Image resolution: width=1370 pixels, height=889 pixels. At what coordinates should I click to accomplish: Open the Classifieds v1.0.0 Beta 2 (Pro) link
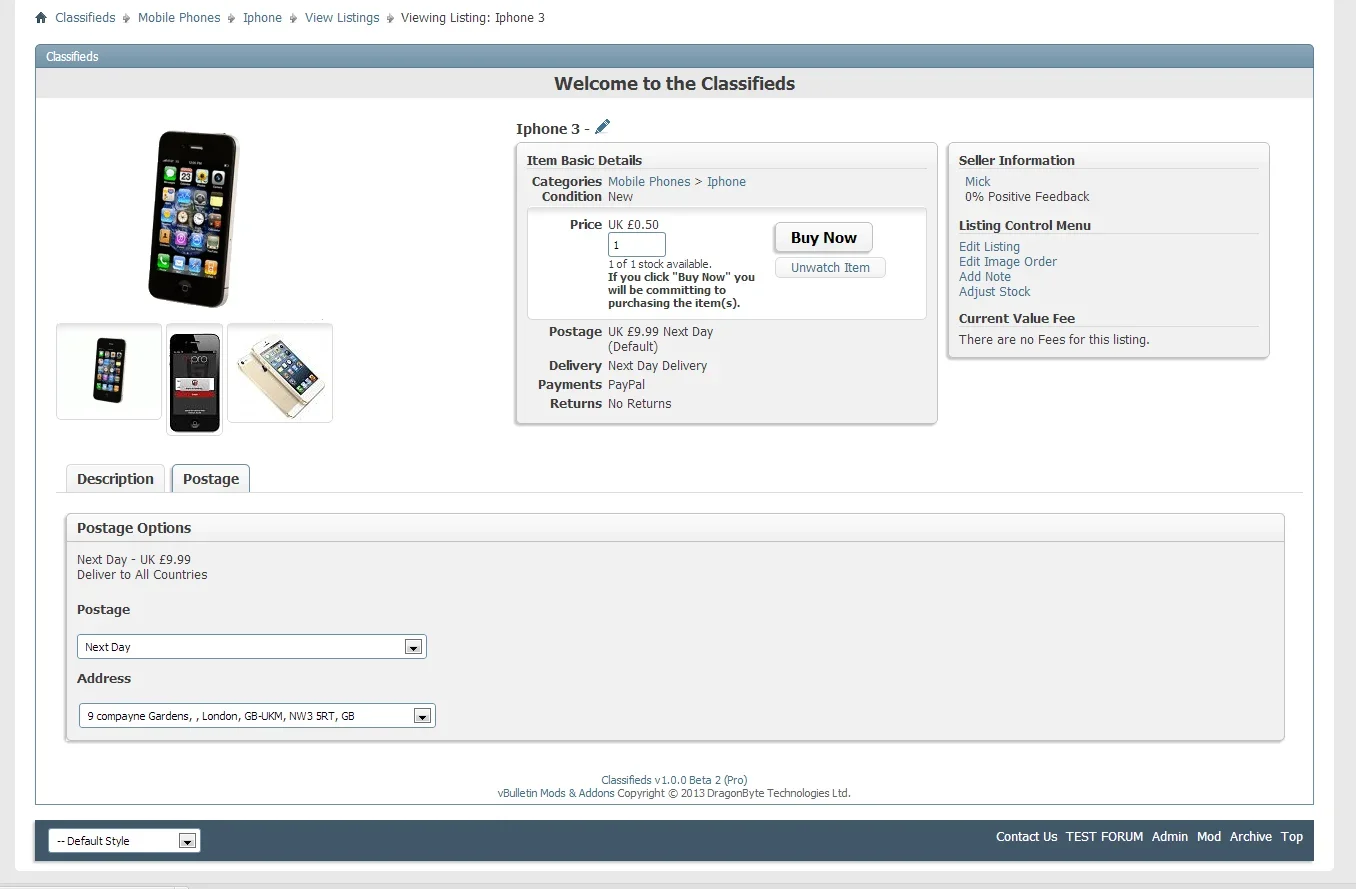[x=674, y=780]
